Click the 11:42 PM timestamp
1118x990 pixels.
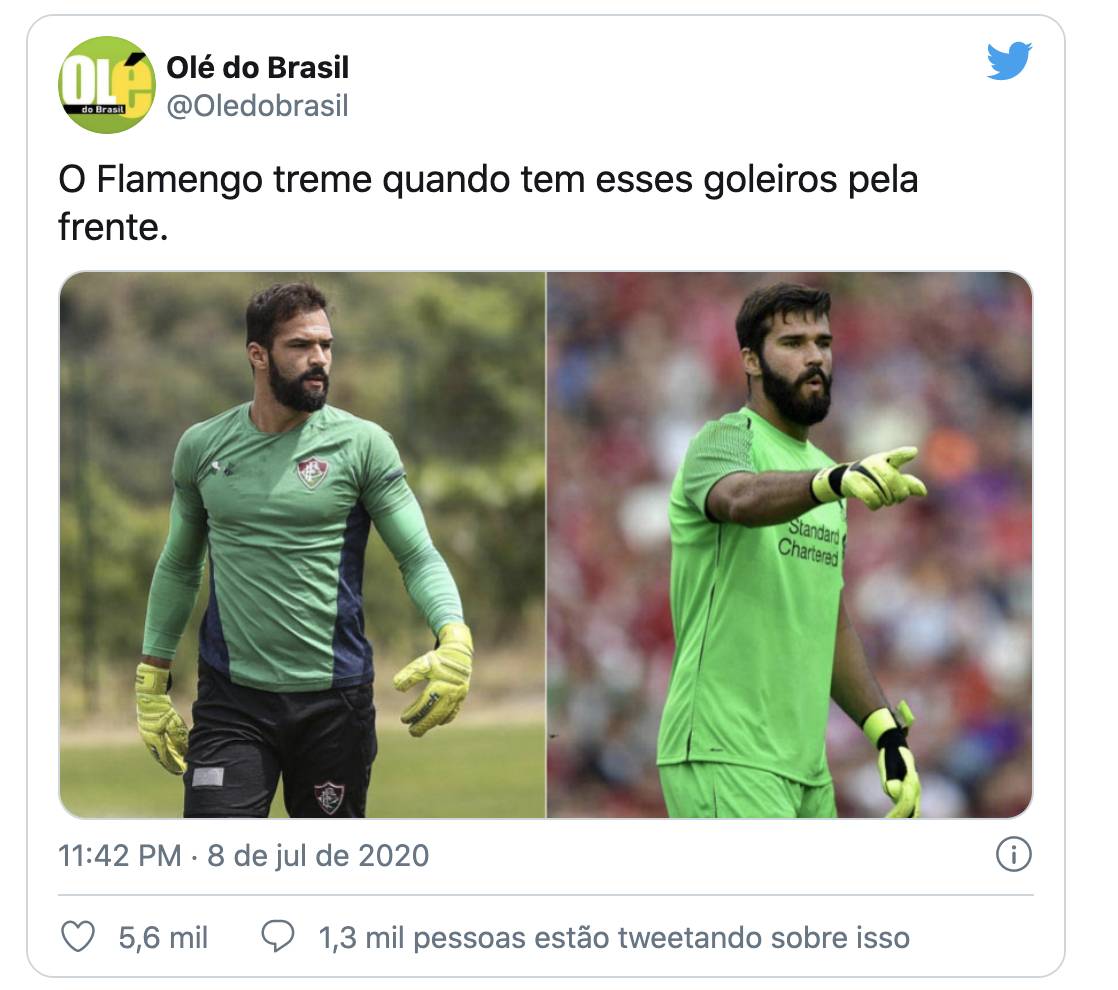(120, 855)
